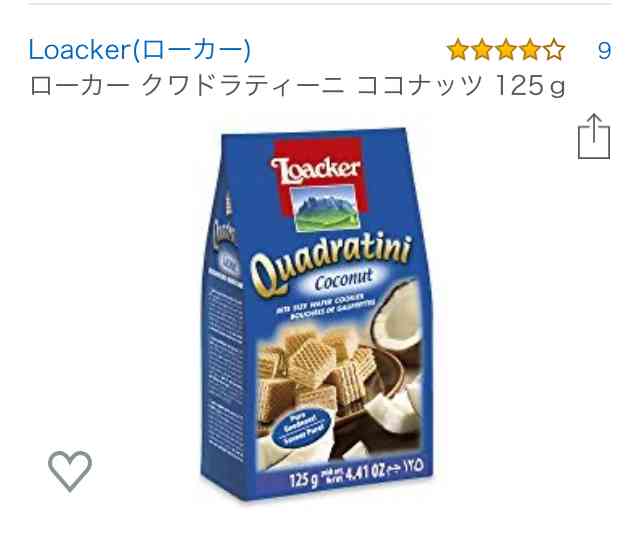The height and width of the screenshot is (556, 640).
Task: Click the third gold rating star
Action: (x=506, y=50)
